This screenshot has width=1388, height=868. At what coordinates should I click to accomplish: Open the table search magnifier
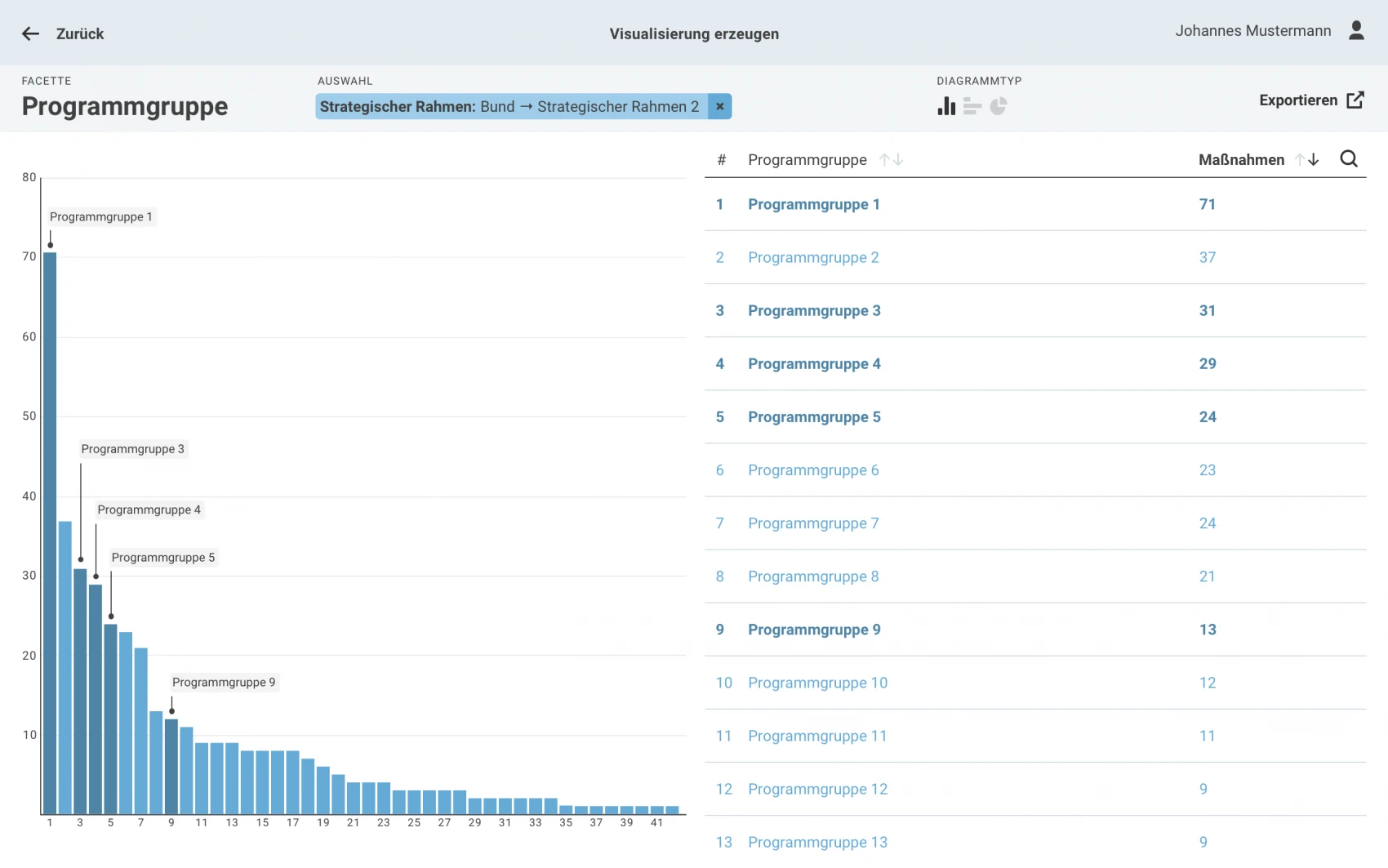coord(1349,159)
